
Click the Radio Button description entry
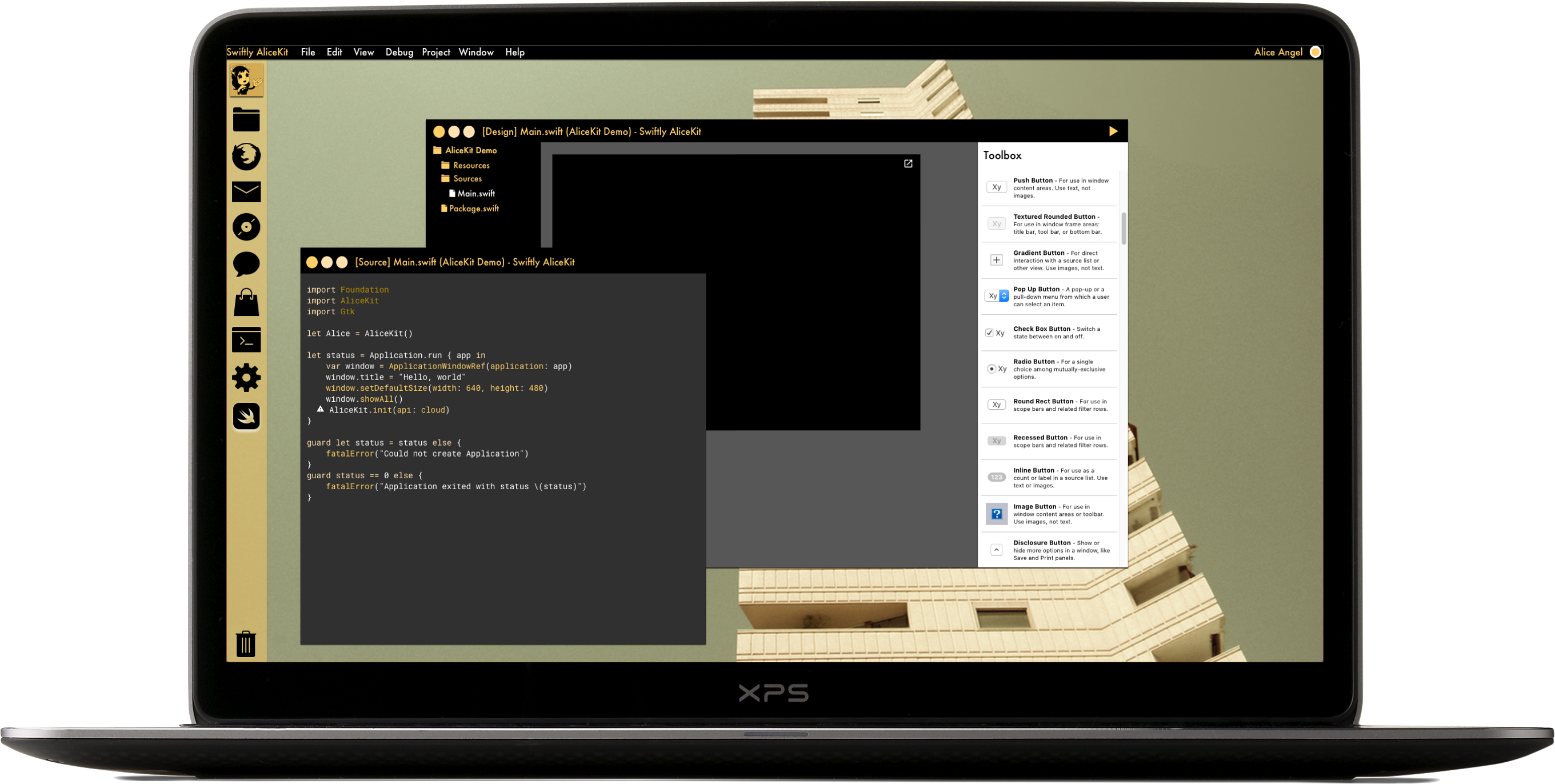pyautogui.click(x=1060, y=369)
